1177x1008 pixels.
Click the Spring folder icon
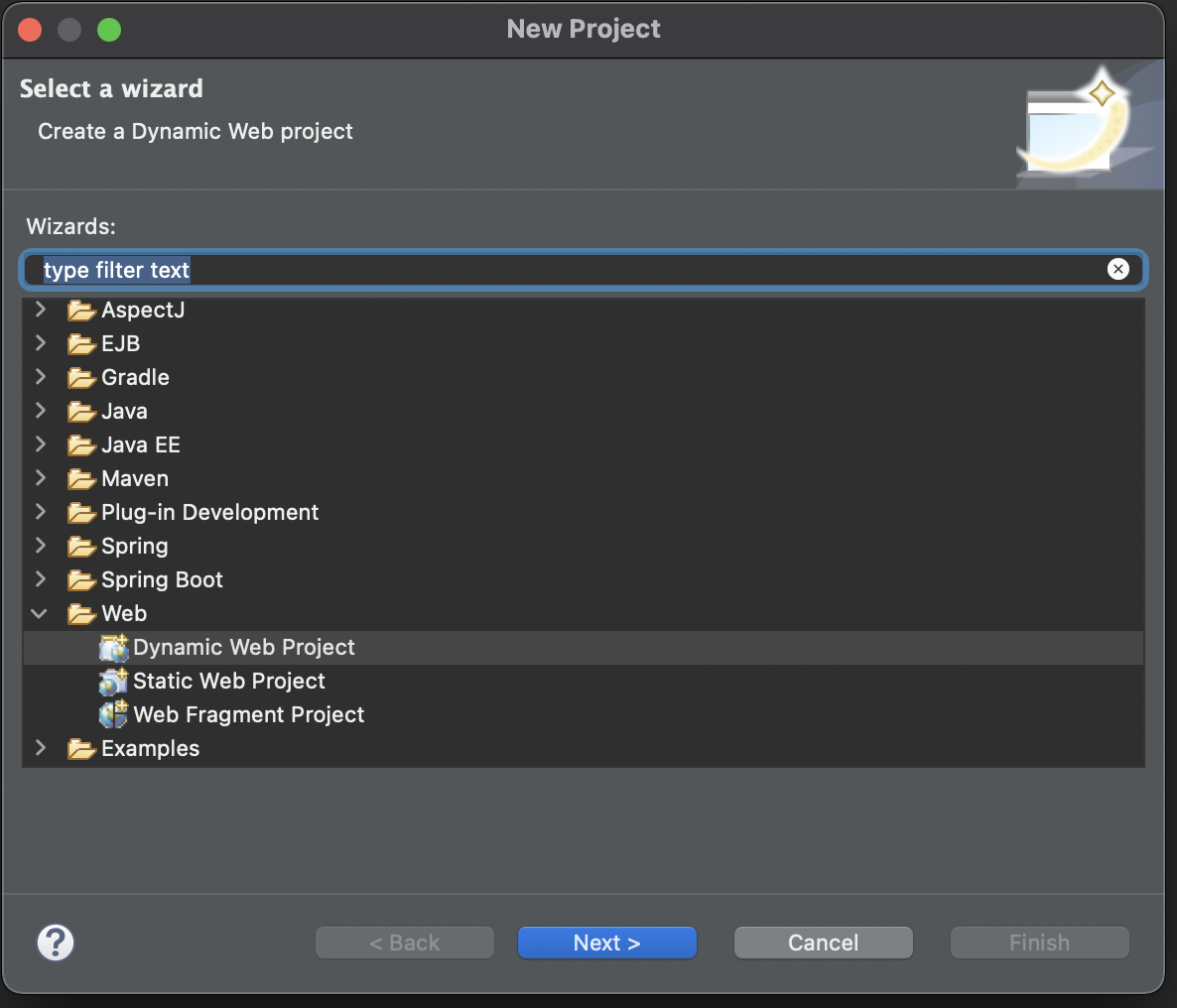coord(81,547)
